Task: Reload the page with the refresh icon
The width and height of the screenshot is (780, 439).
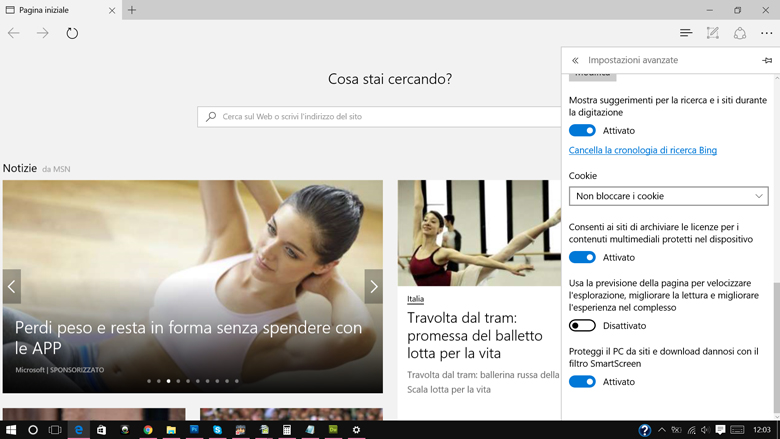Action: pos(72,33)
